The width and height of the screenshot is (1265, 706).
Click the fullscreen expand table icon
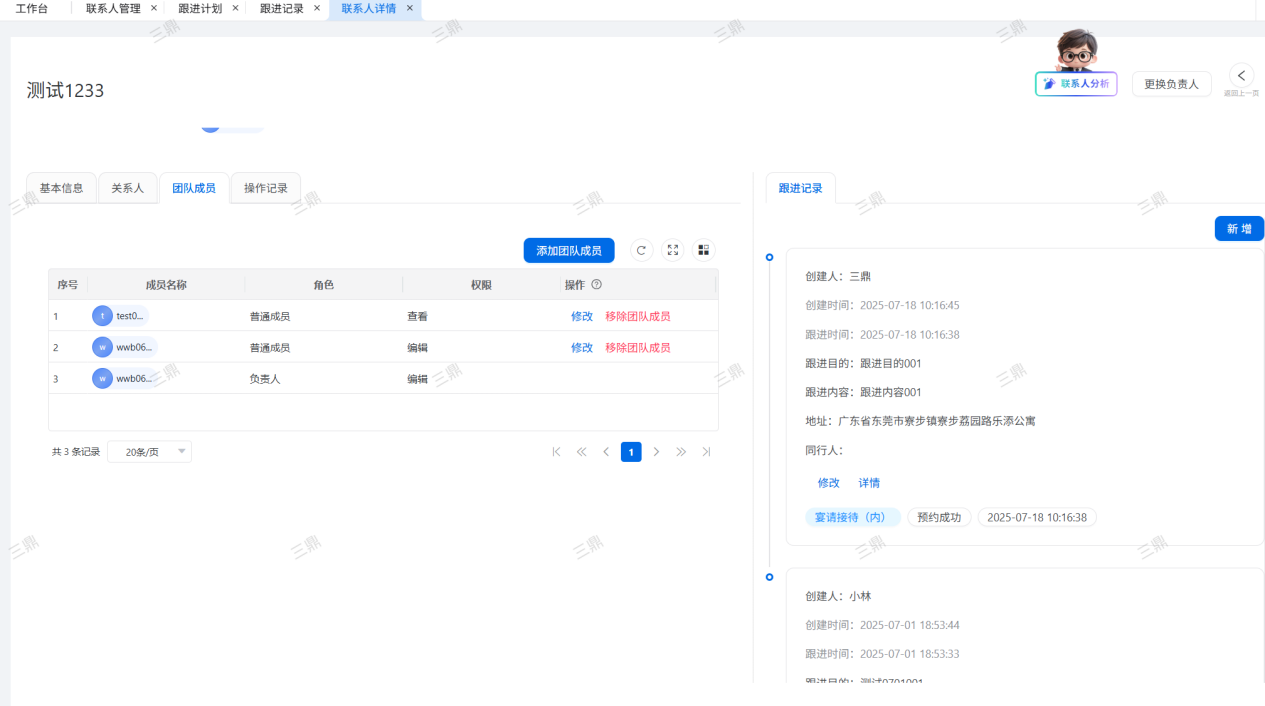coord(673,250)
